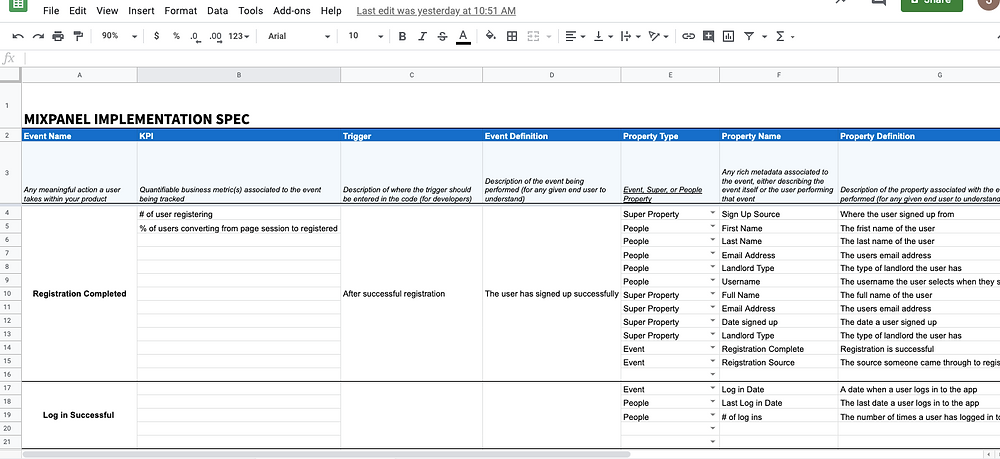Open the filter views dropdown arrow
This screenshot has width=1000, height=459.
(x=764, y=37)
